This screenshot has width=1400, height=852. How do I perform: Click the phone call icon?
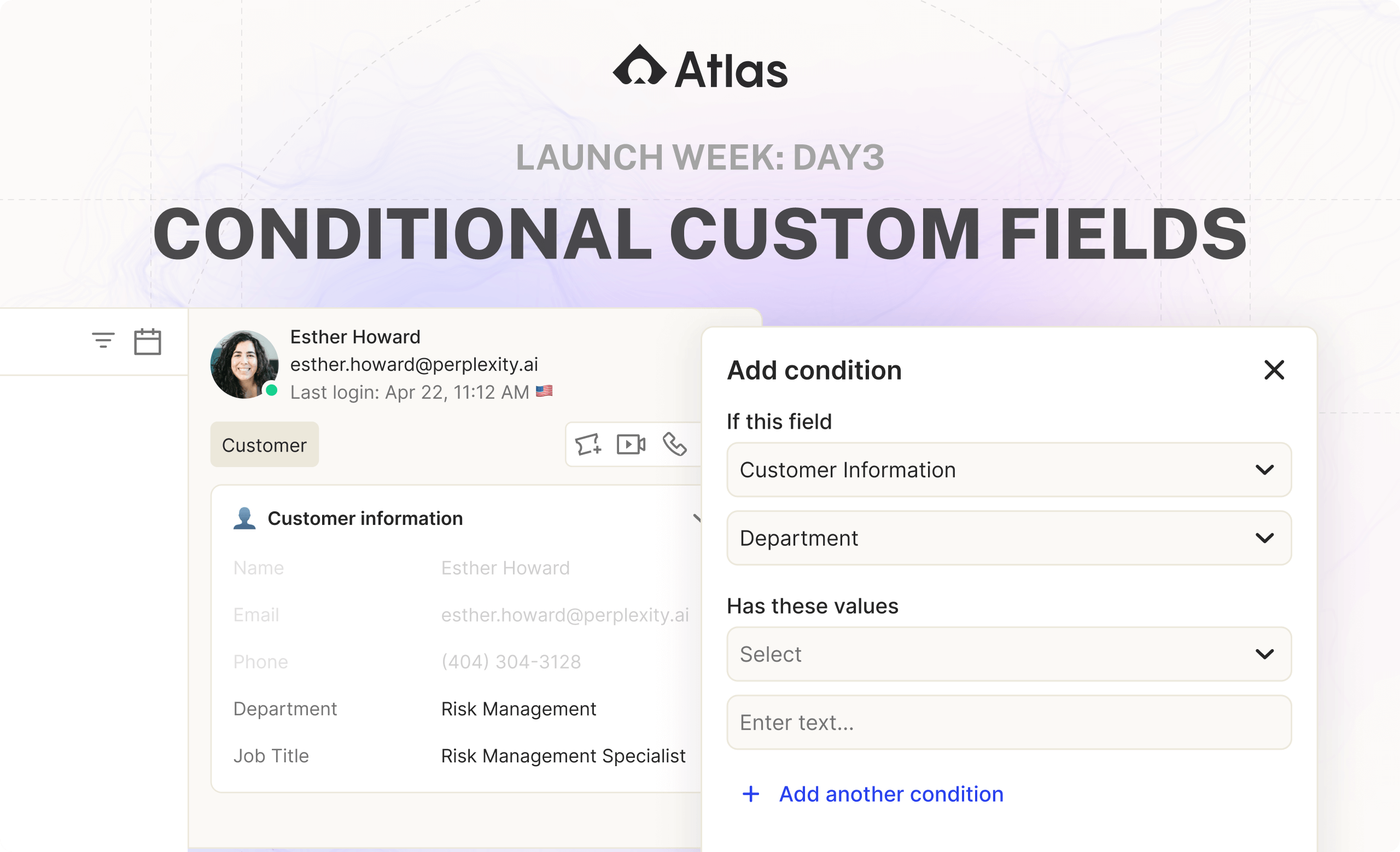click(x=674, y=444)
